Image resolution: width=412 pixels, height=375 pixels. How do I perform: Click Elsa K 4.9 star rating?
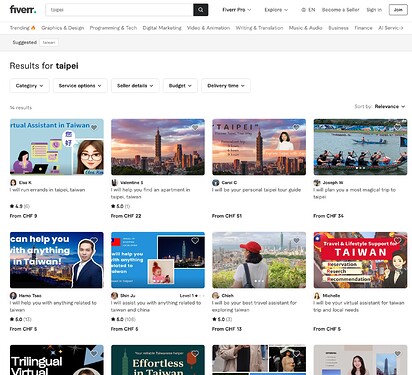20,206
